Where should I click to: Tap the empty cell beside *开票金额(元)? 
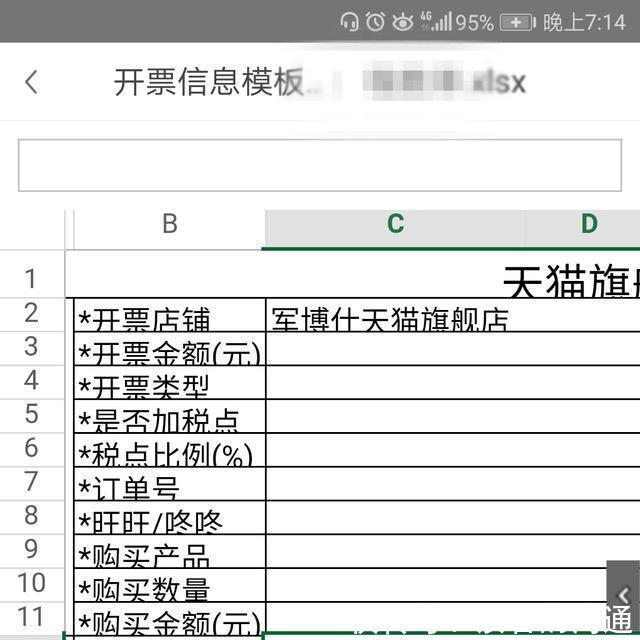click(453, 349)
